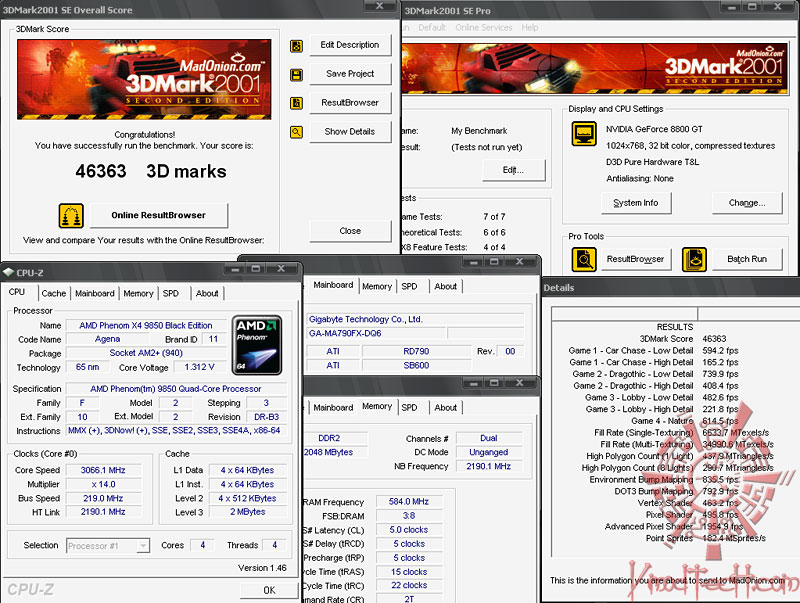
Task: Save the project with Save Project
Action: tap(350, 74)
